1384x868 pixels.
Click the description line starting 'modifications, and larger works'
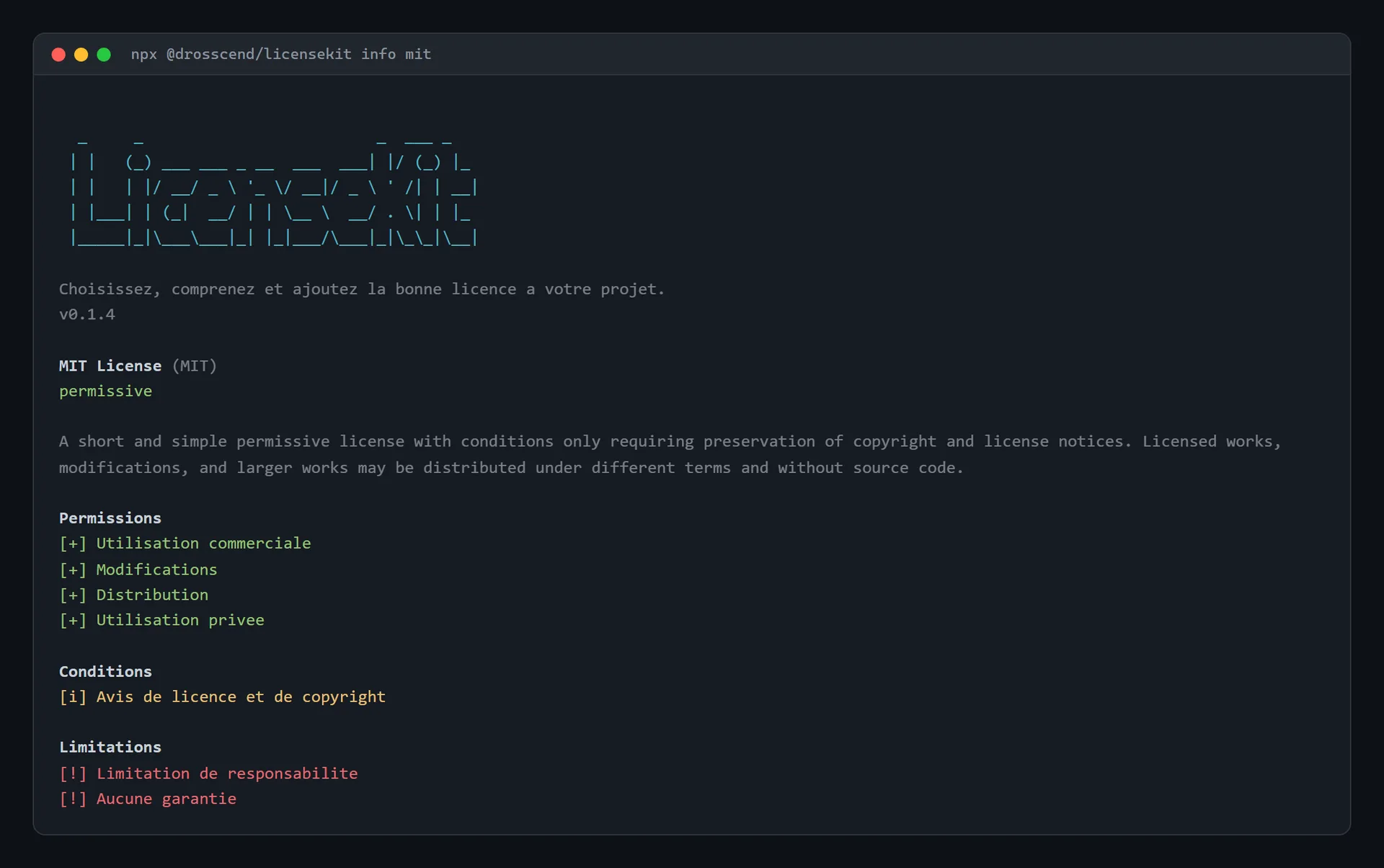511,468
